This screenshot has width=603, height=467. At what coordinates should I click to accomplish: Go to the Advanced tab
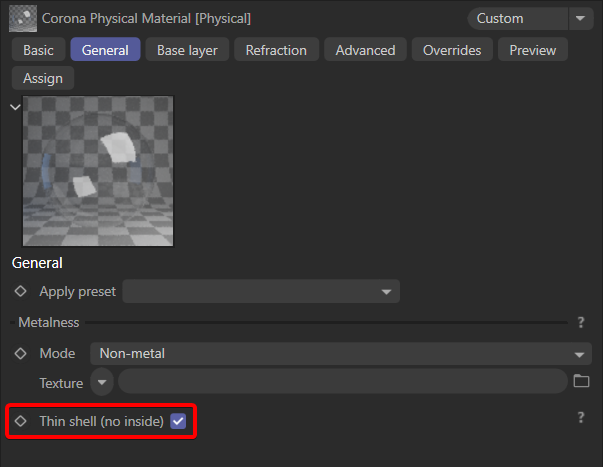pyautogui.click(x=365, y=50)
